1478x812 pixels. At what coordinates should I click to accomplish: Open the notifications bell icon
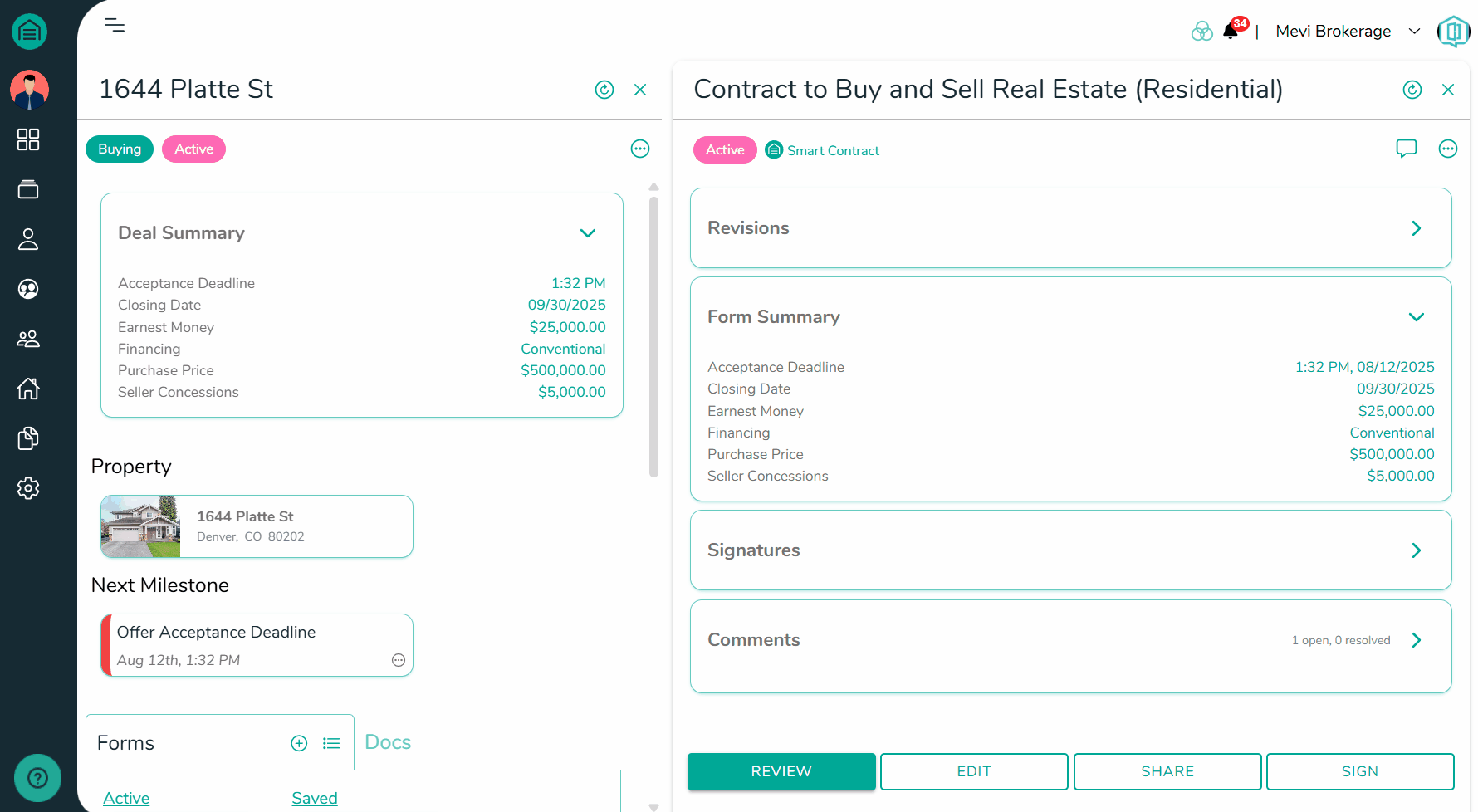click(1231, 32)
